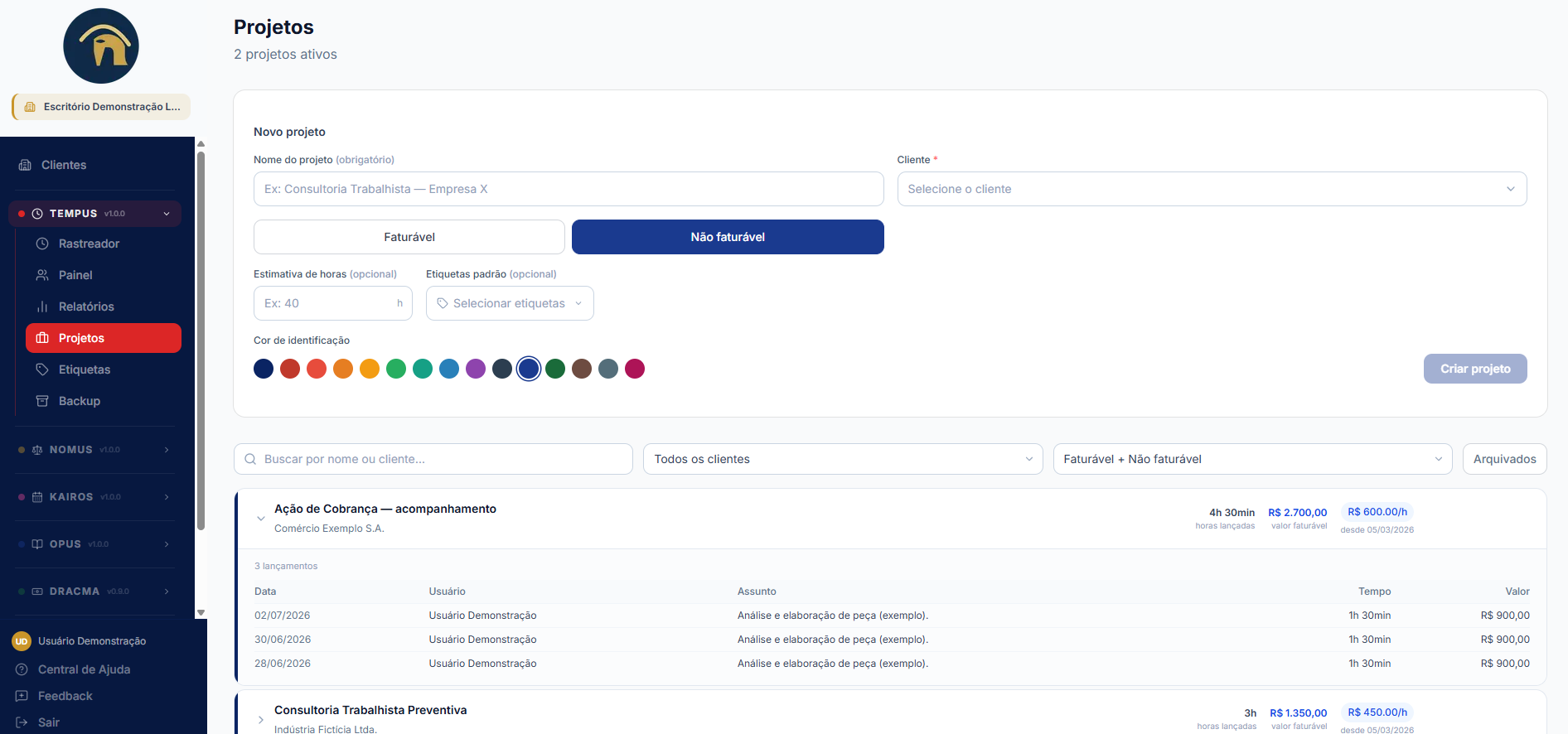Open the Etiquetas tag icon
This screenshot has width=1568, height=734.
42,369
